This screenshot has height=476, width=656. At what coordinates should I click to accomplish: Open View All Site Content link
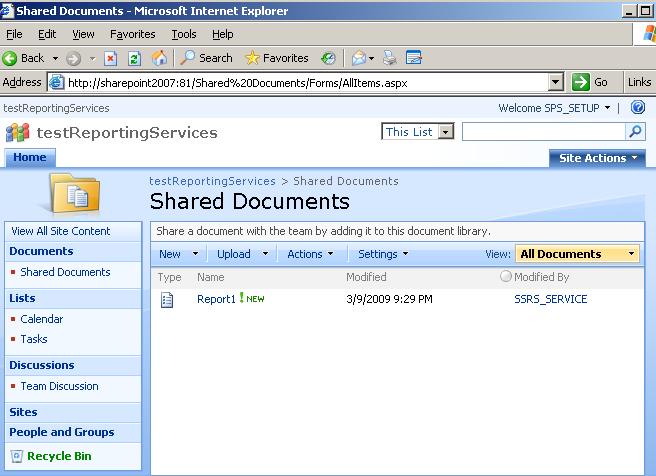(x=61, y=231)
